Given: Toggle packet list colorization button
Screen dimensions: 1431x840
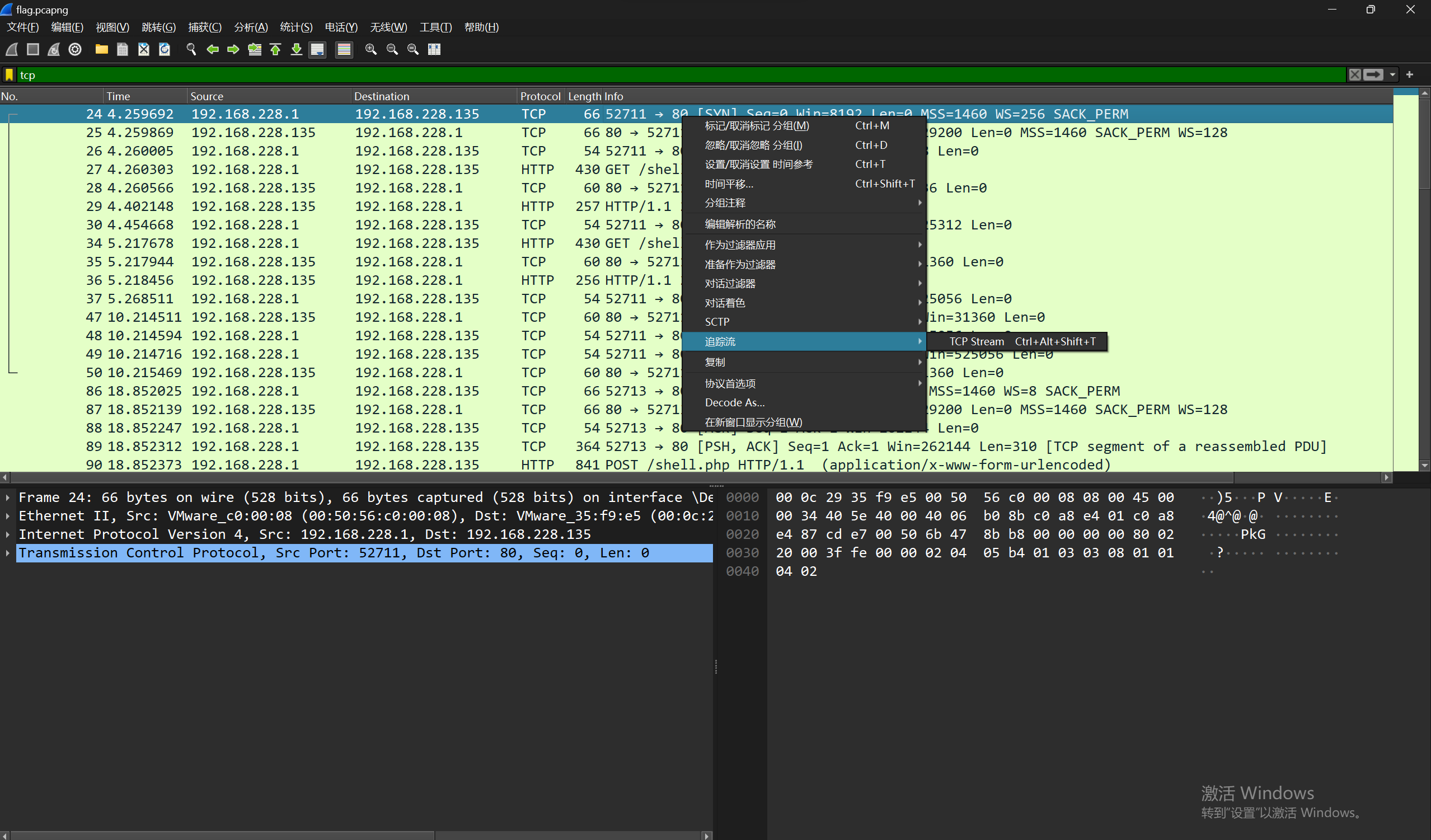Looking at the screenshot, I should click(x=344, y=49).
